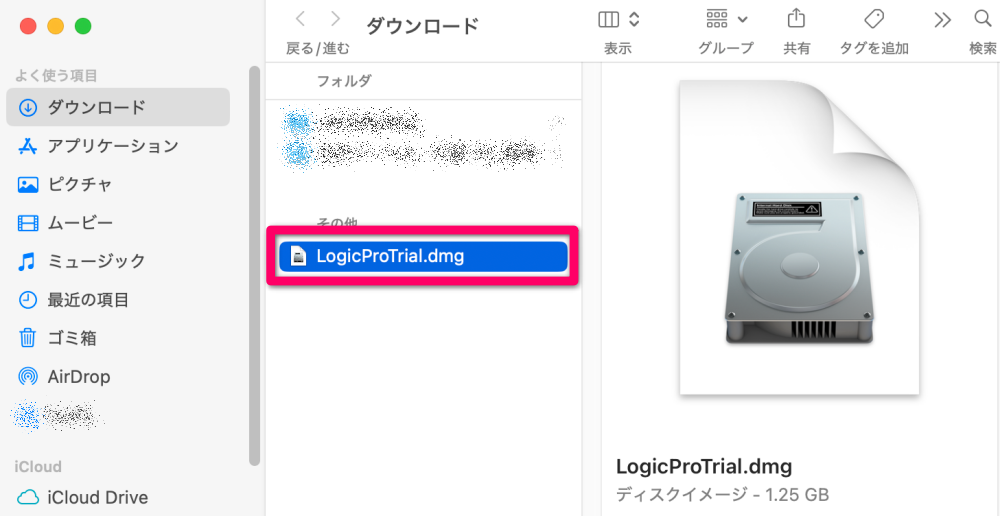Go back with the left chevron button
Viewport: 1000px width, 516px height.
click(x=300, y=20)
